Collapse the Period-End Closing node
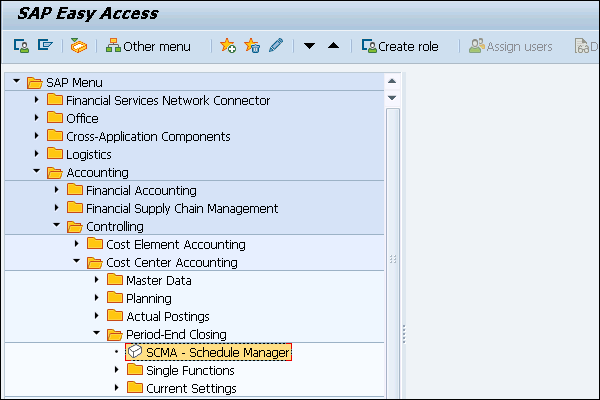 (98, 334)
